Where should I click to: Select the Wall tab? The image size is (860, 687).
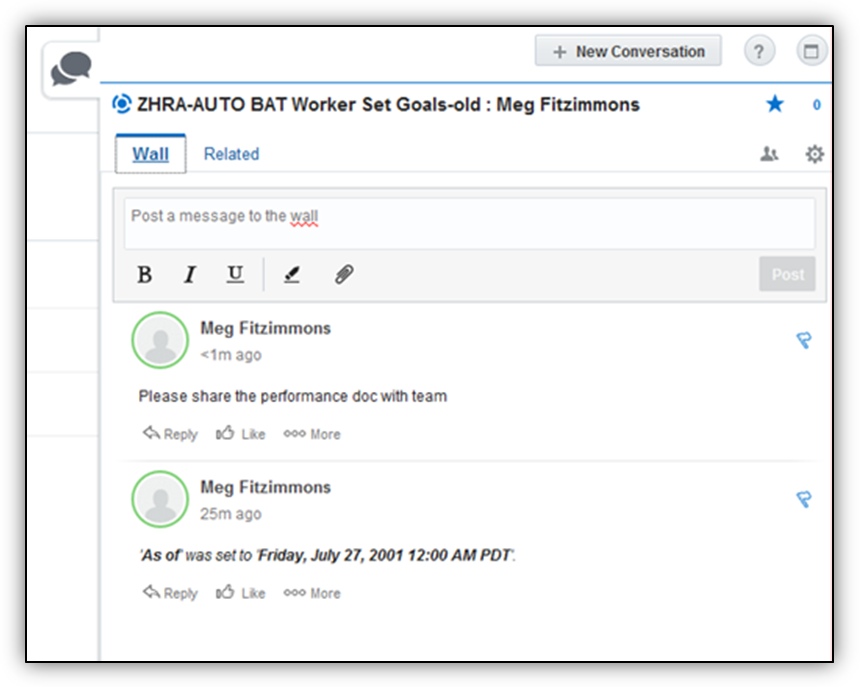151,154
